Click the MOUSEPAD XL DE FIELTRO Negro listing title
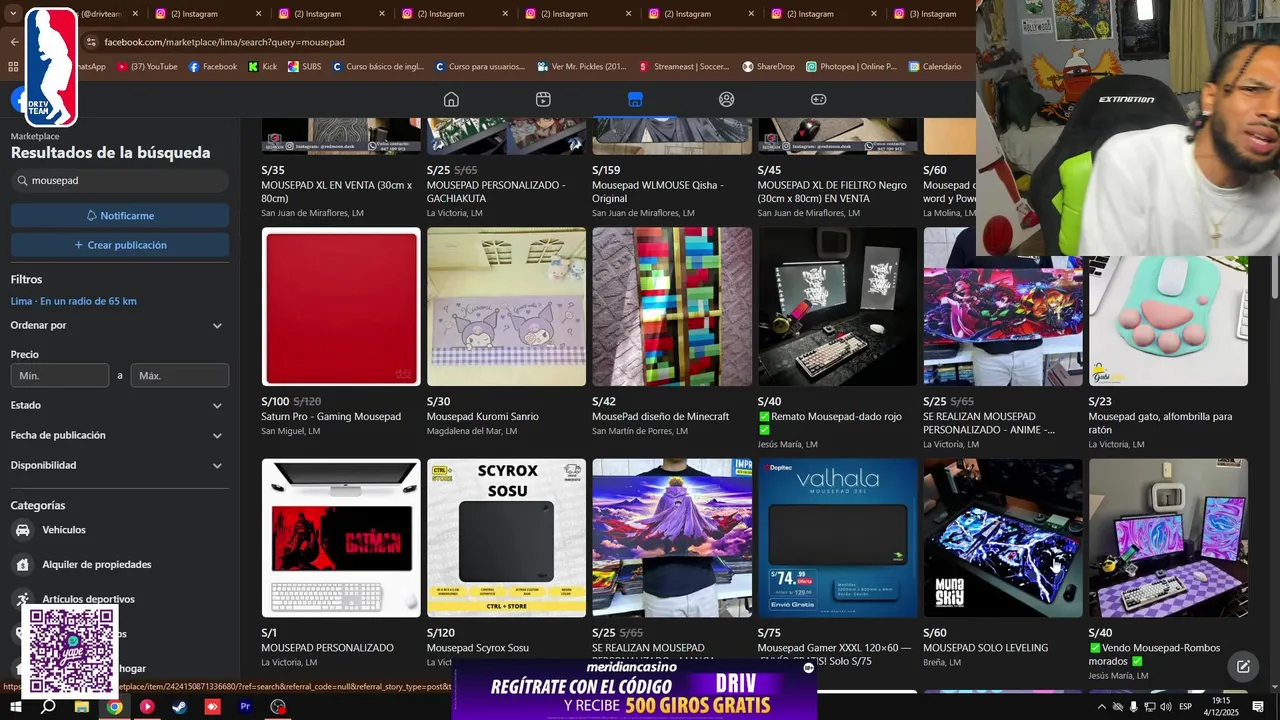The height and width of the screenshot is (720, 1280). [x=832, y=192]
